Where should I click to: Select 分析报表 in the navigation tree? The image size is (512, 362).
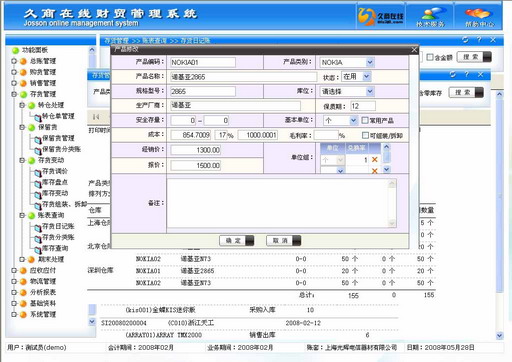click(x=43, y=292)
